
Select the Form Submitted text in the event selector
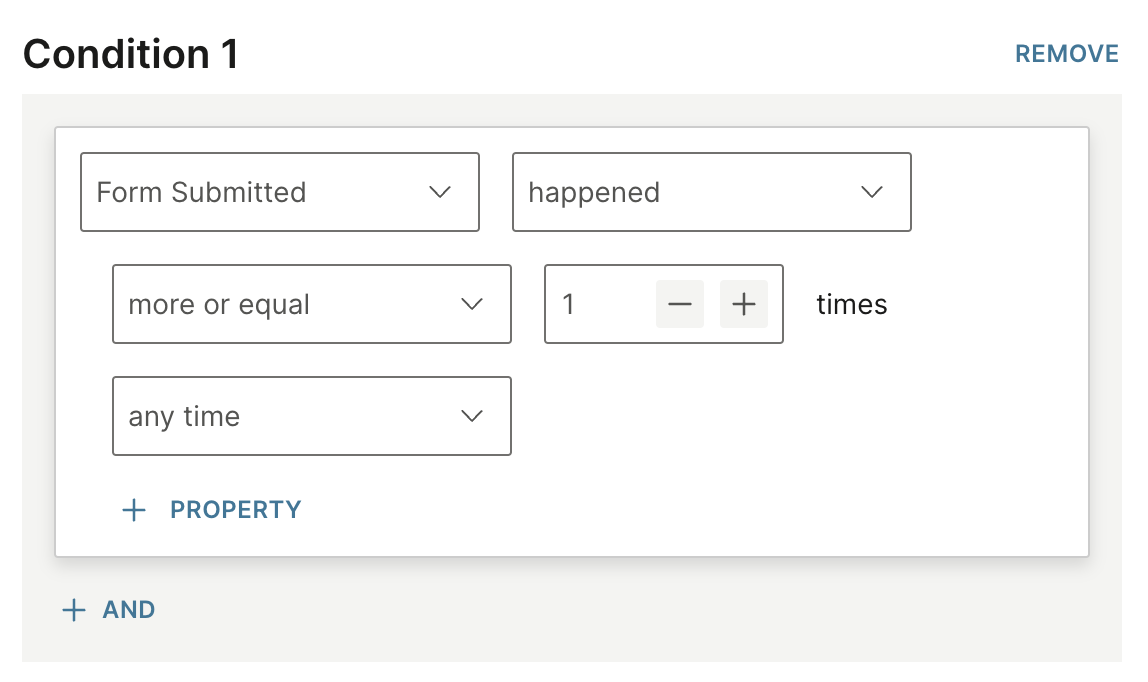click(201, 192)
